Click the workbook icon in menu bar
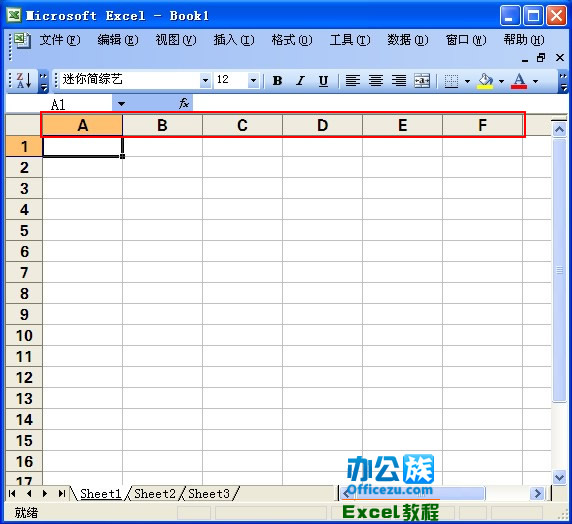Image resolution: width=572 pixels, height=524 pixels. 23,40
